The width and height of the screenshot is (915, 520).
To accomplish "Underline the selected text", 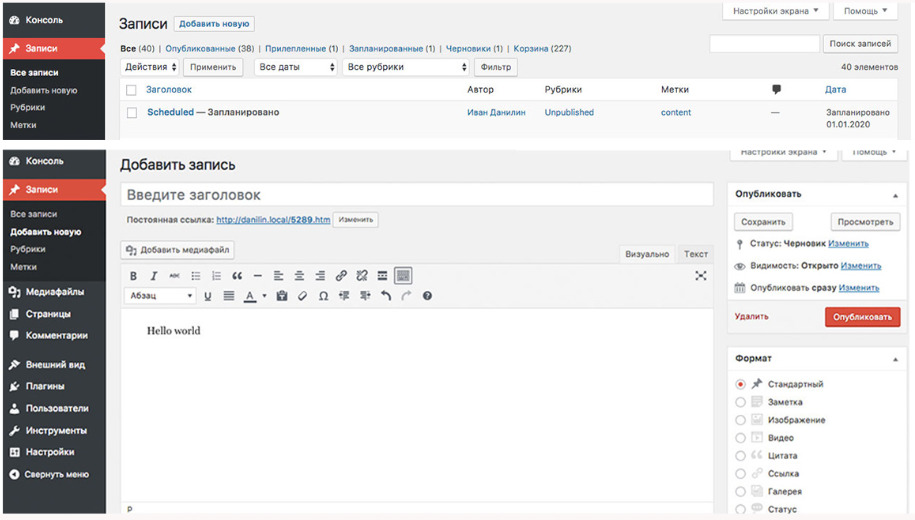I will coord(208,296).
